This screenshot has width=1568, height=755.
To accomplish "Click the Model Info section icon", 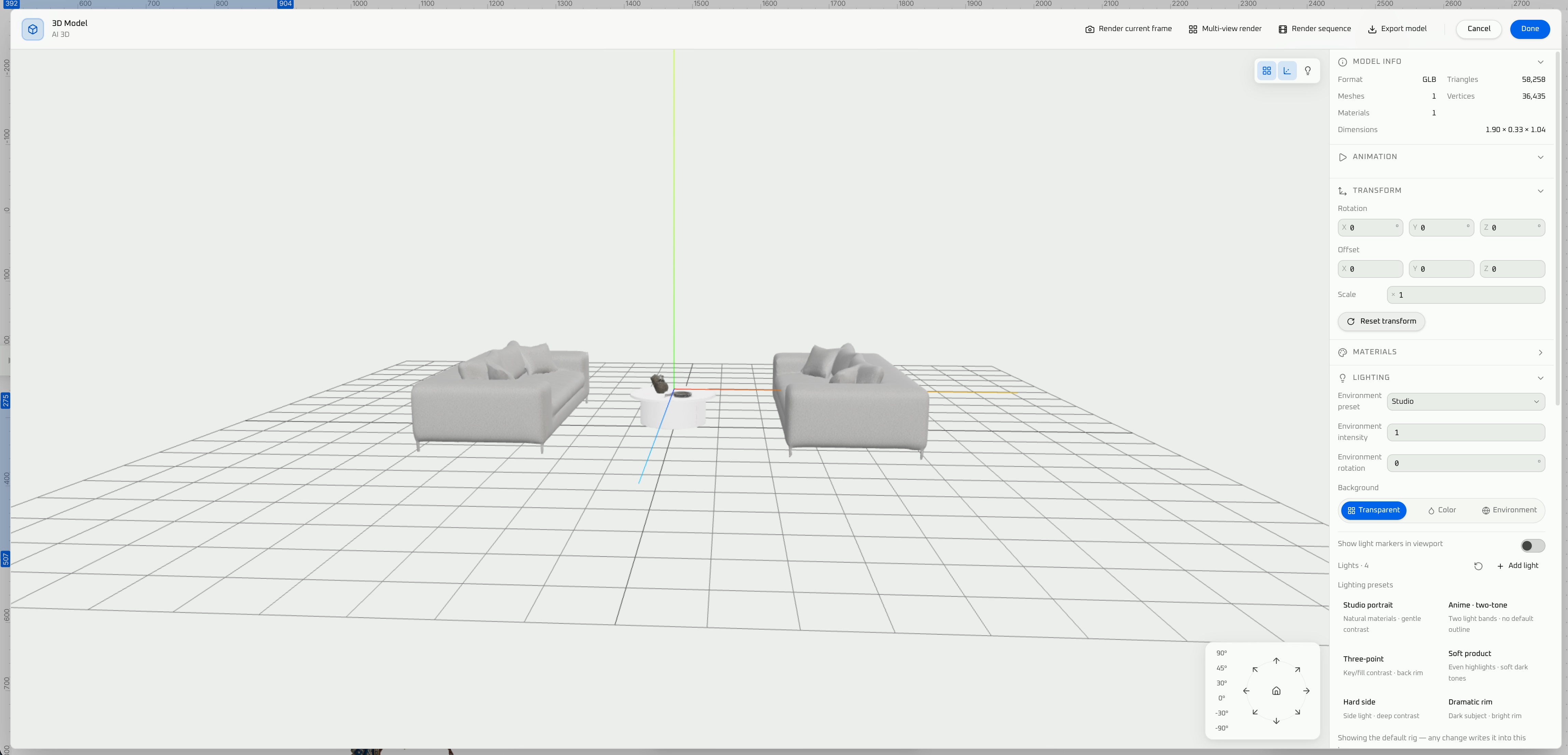I will [1343, 62].
